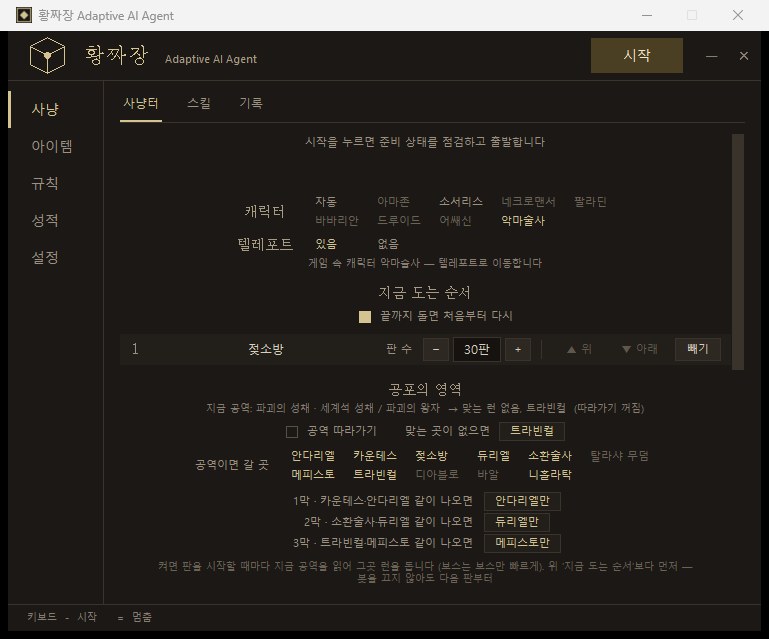Open the 성적 sidebar section
Viewport: 769px width, 639px height.
[x=45, y=220]
